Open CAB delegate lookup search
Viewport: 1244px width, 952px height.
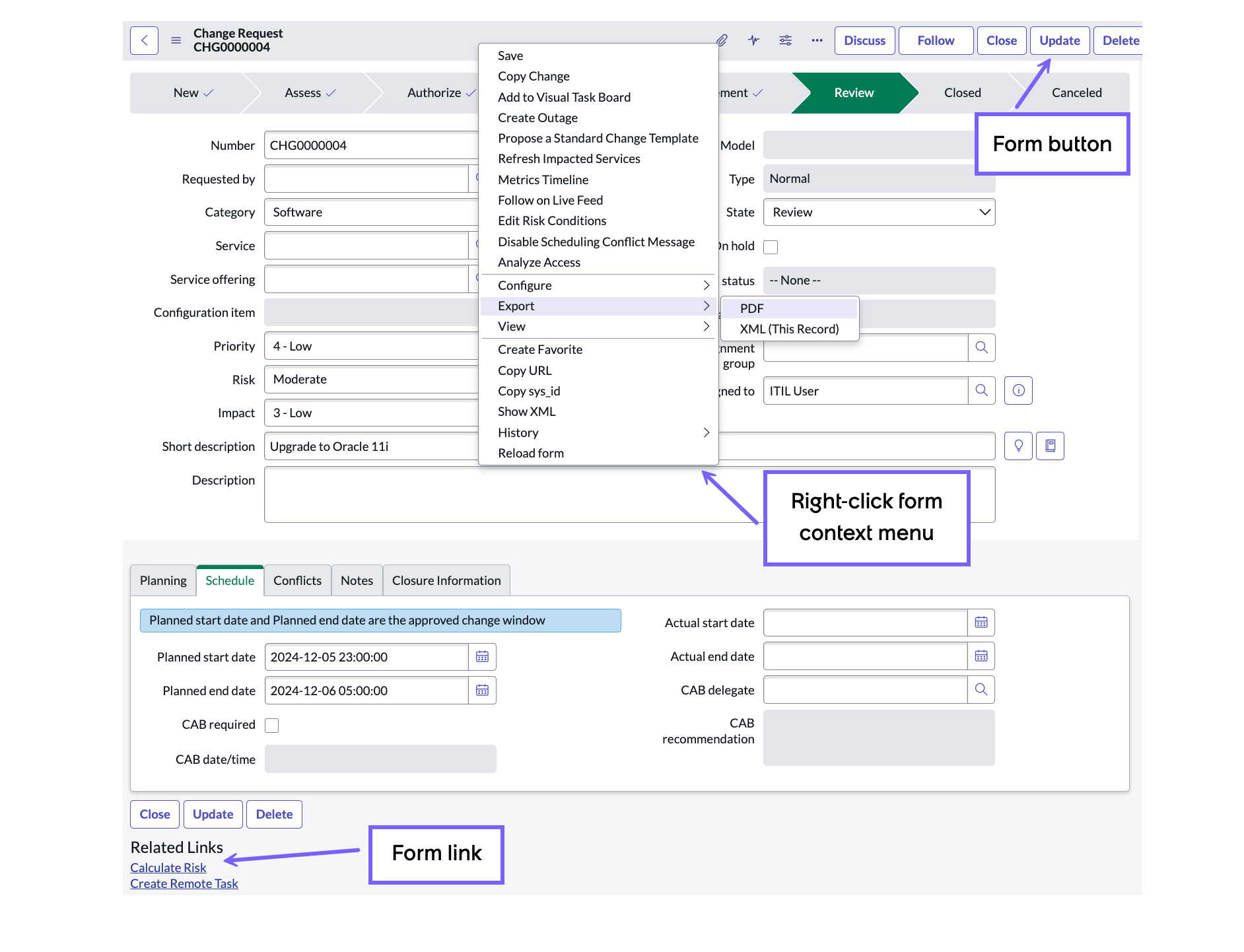[981, 690]
